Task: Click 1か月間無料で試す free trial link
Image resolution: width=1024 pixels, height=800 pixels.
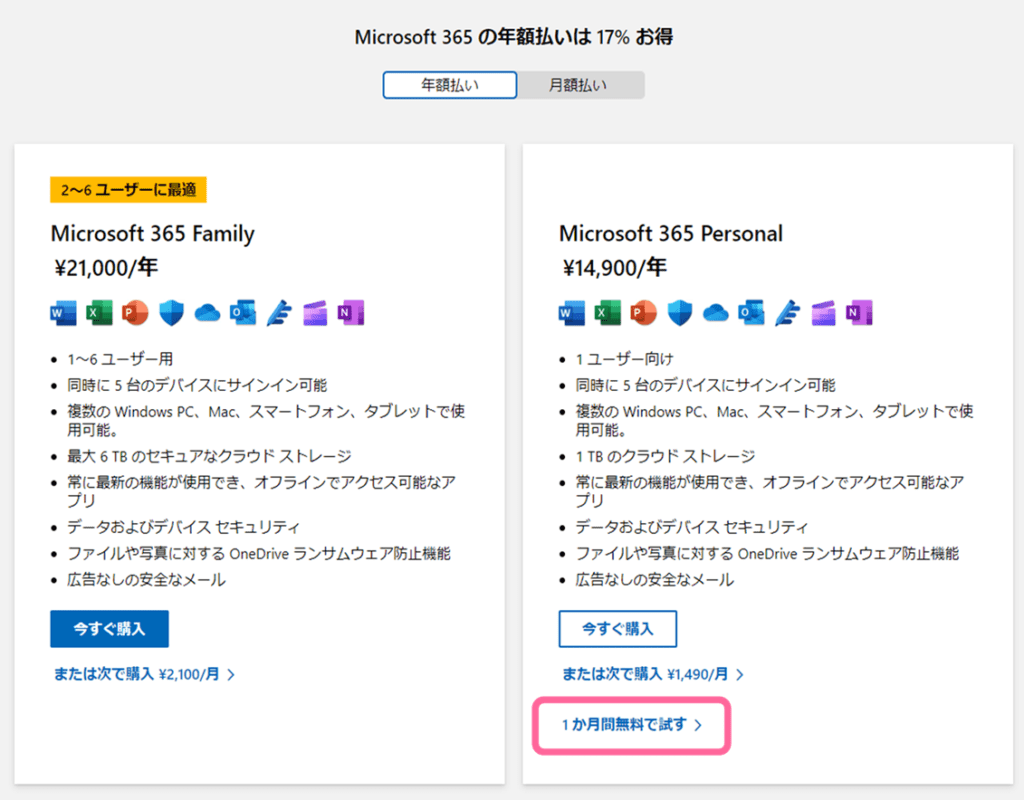Action: [632, 725]
